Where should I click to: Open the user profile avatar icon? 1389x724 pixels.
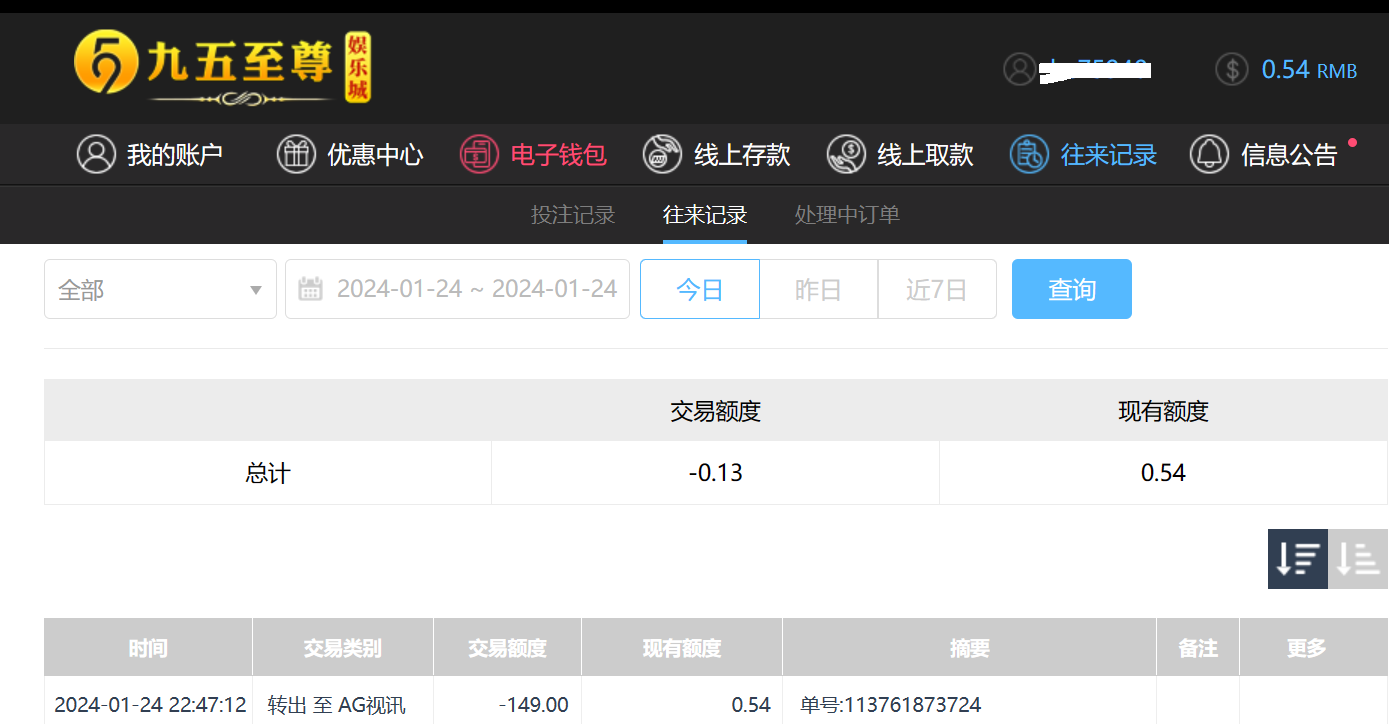point(1019,69)
